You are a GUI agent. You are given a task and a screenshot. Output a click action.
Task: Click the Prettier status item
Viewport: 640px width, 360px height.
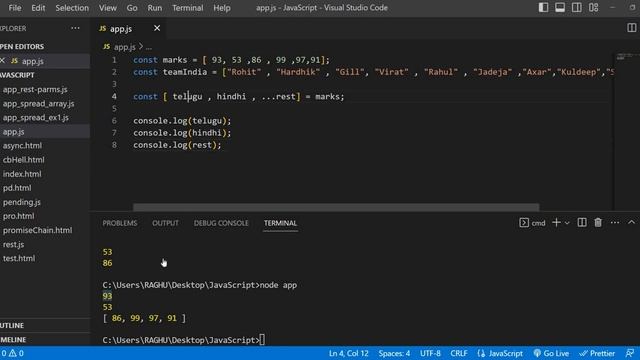pyautogui.click(x=597, y=353)
